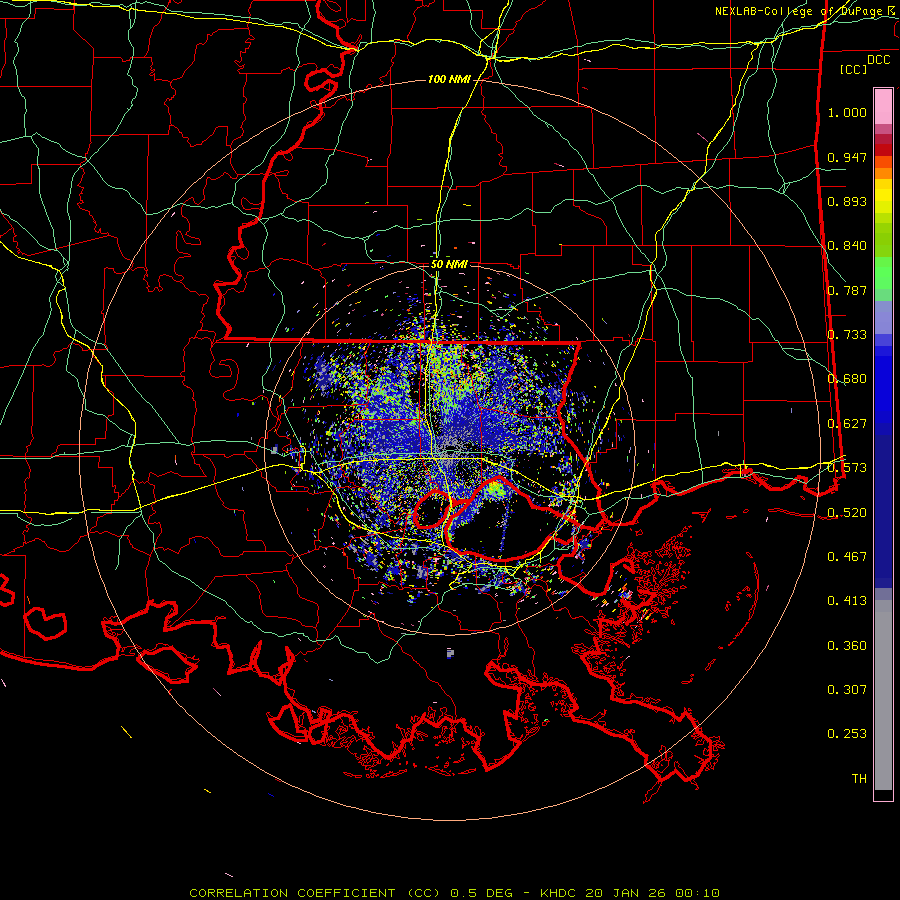The image size is (900, 900).
Task: Click CORRELATION COEFFICIENT (CC) caption text
Action: pyautogui.click(x=315, y=893)
